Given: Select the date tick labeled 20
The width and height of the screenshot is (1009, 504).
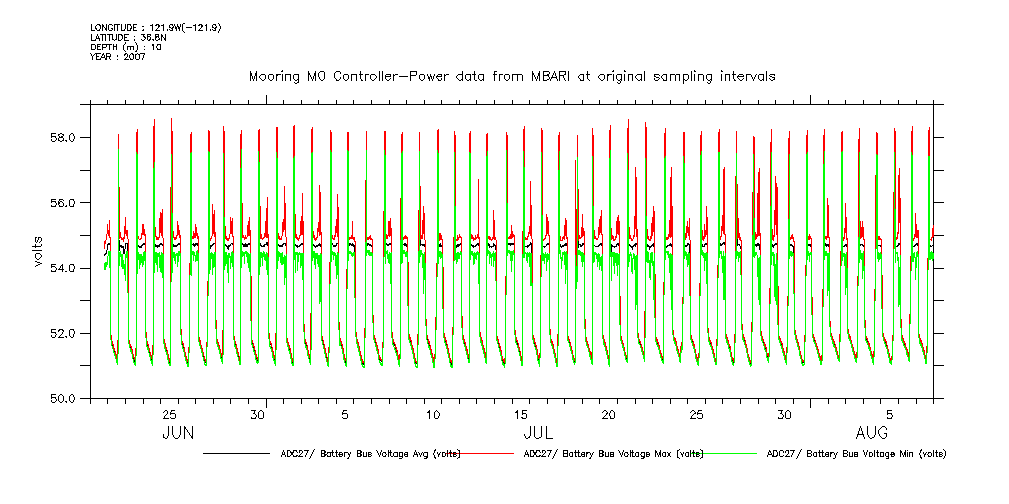Looking at the screenshot, I should 608,414.
